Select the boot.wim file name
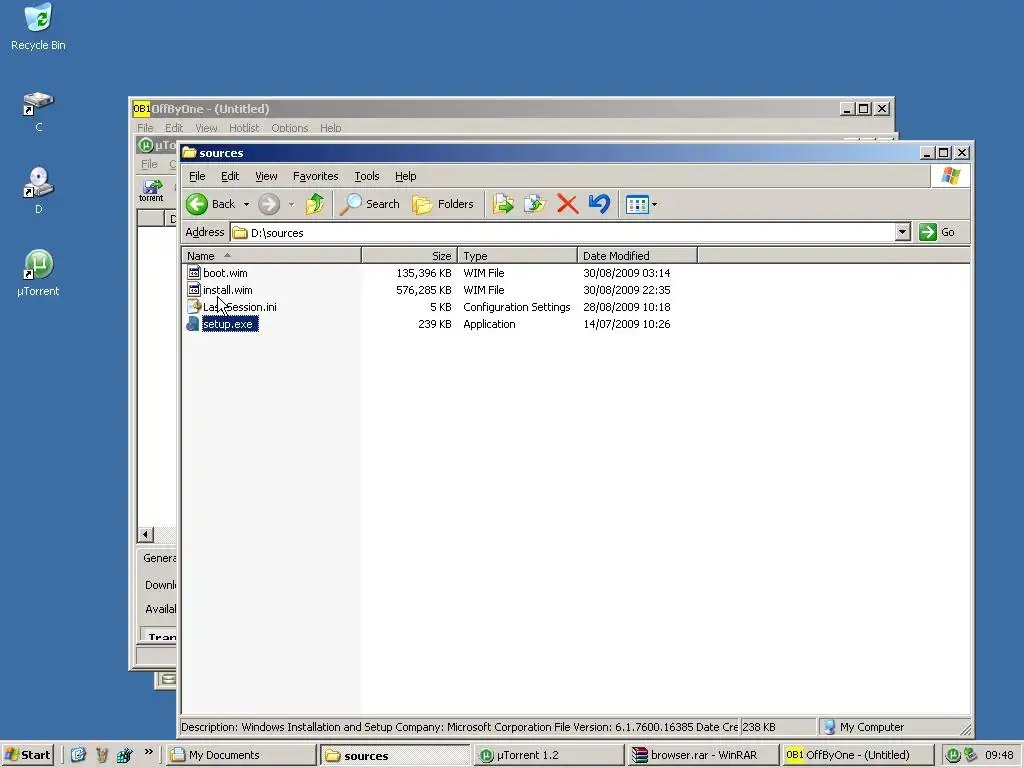1024x768 pixels. (x=225, y=273)
